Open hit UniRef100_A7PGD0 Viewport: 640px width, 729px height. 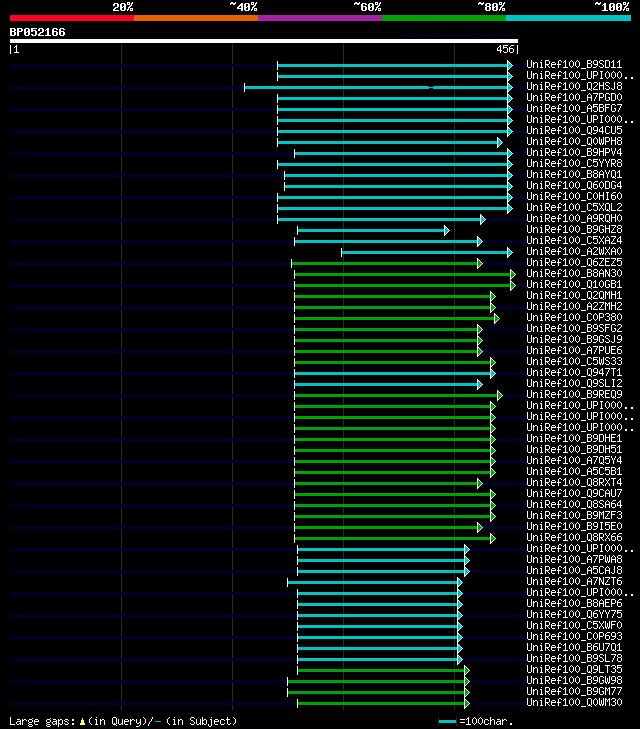point(574,97)
